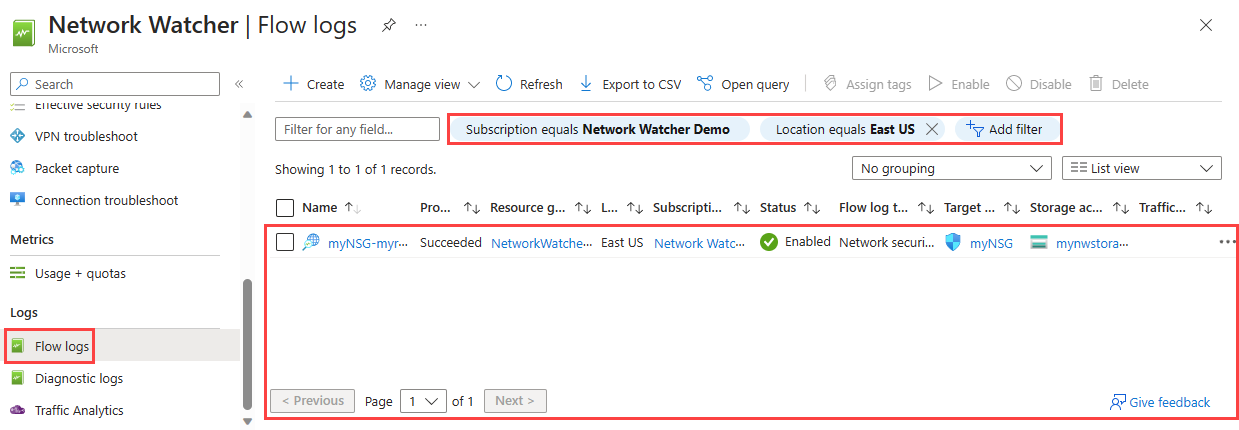Click the Delete trash icon
Screen dimensions: 1239x430
coord(1096,84)
